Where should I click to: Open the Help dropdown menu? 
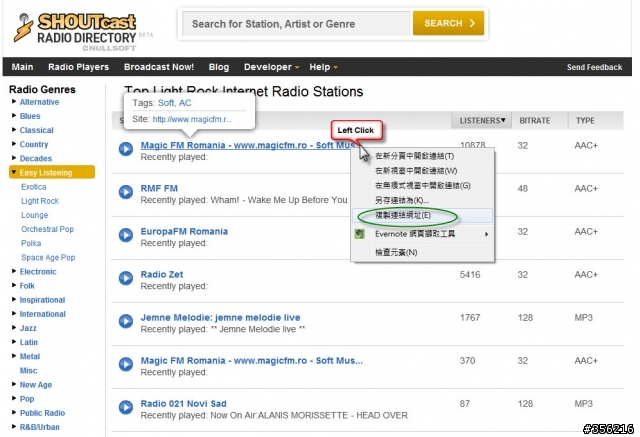[323, 67]
